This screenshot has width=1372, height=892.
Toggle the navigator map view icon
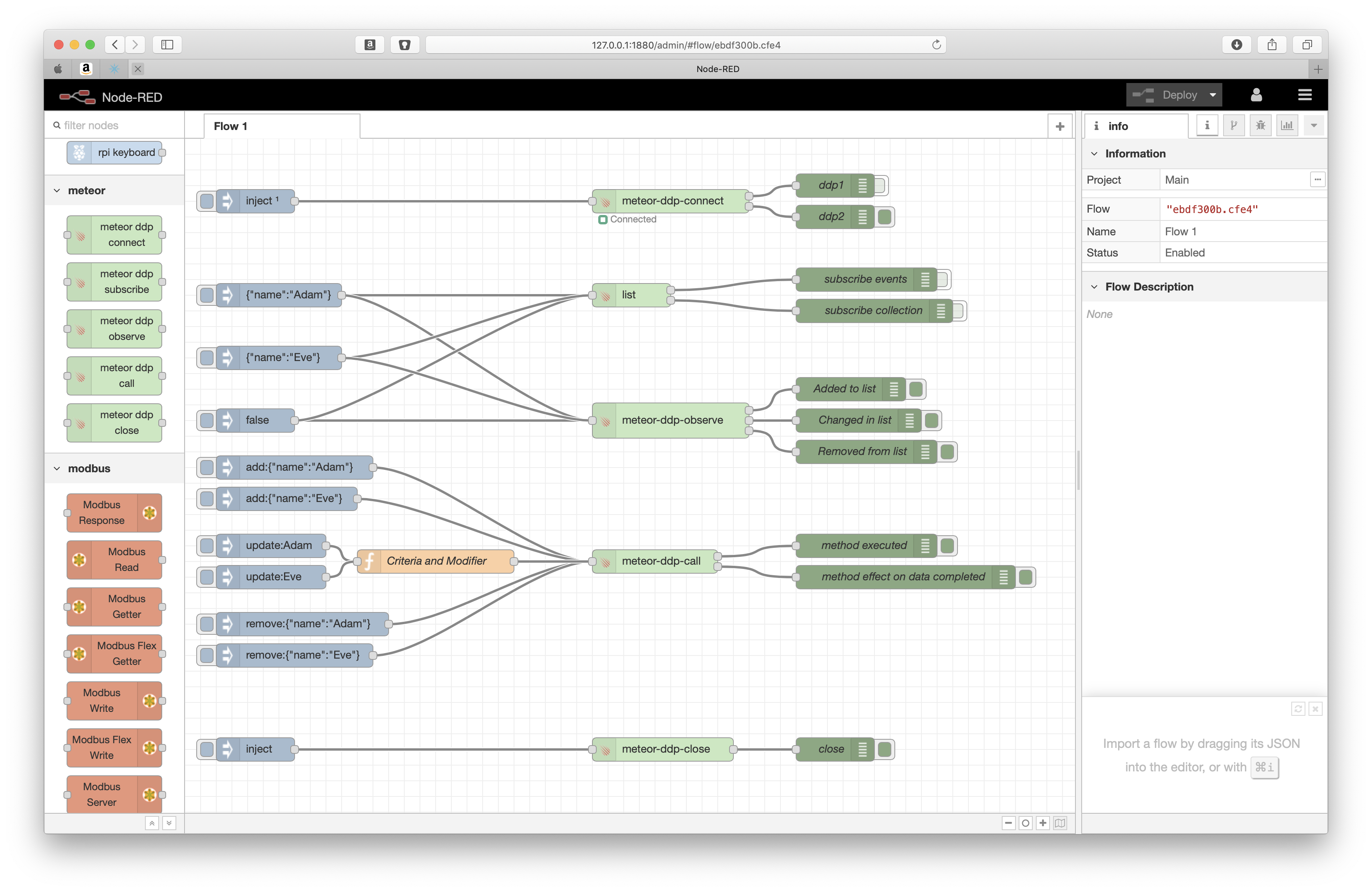click(x=1059, y=823)
